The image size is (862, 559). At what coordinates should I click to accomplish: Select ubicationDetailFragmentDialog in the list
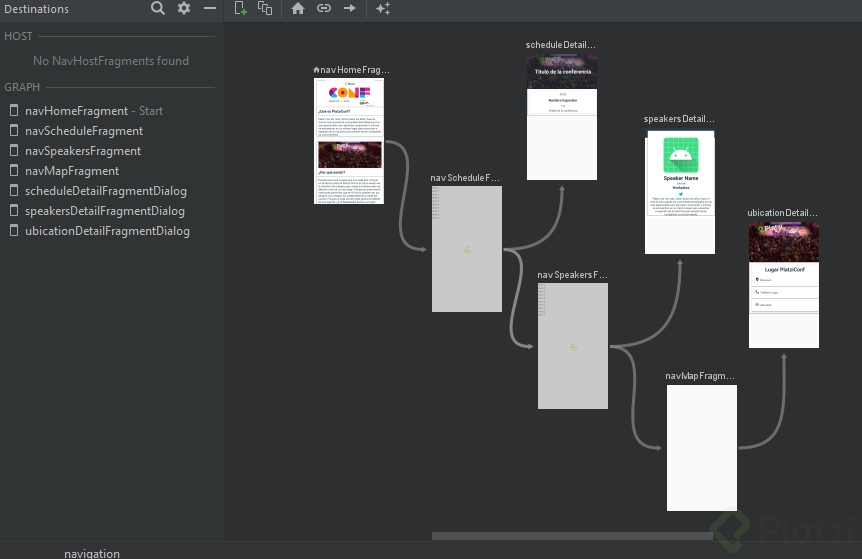107,231
